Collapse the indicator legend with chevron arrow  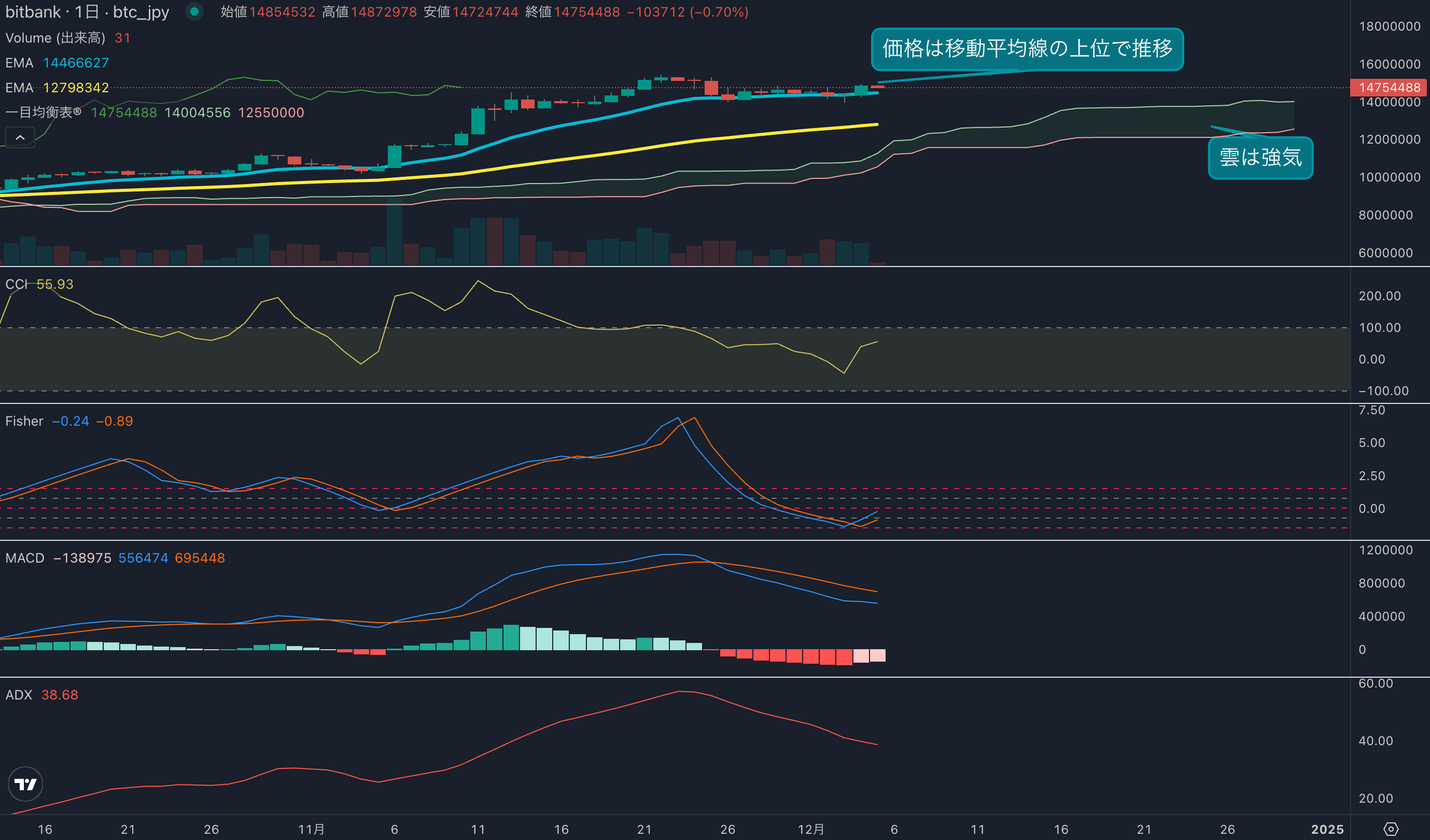coord(20,137)
